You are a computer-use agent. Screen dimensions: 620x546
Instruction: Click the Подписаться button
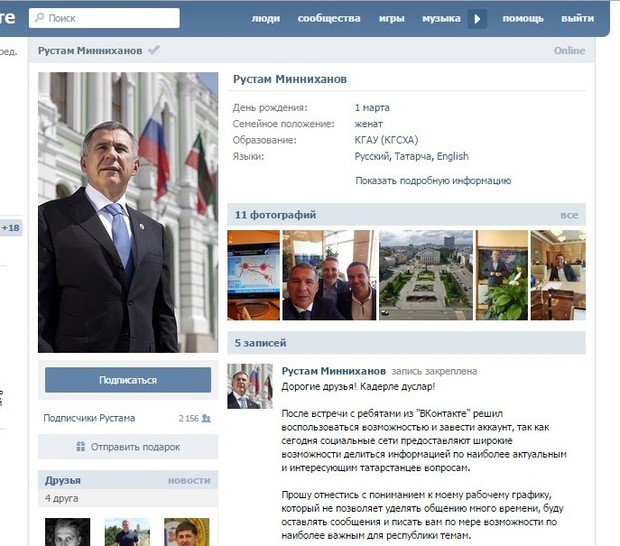(x=128, y=380)
